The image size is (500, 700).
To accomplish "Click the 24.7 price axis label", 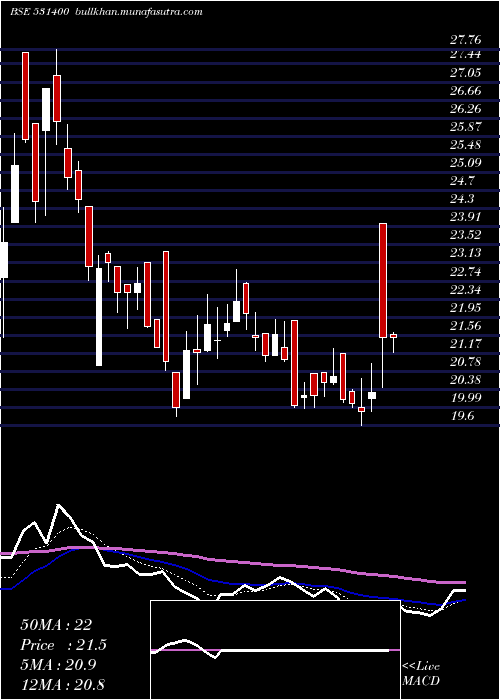I will pyautogui.click(x=462, y=181).
